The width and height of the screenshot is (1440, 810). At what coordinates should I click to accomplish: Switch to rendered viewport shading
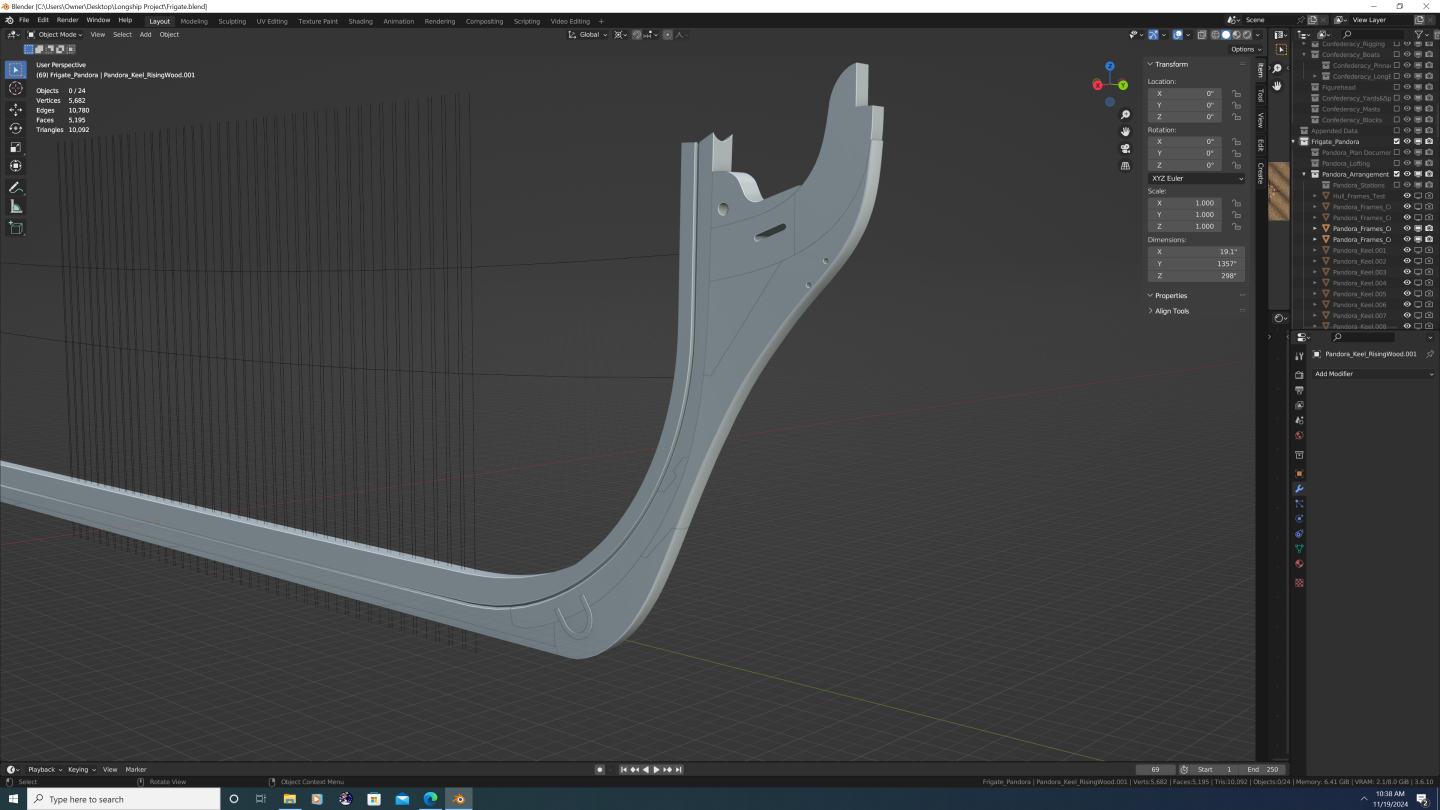coord(1246,34)
